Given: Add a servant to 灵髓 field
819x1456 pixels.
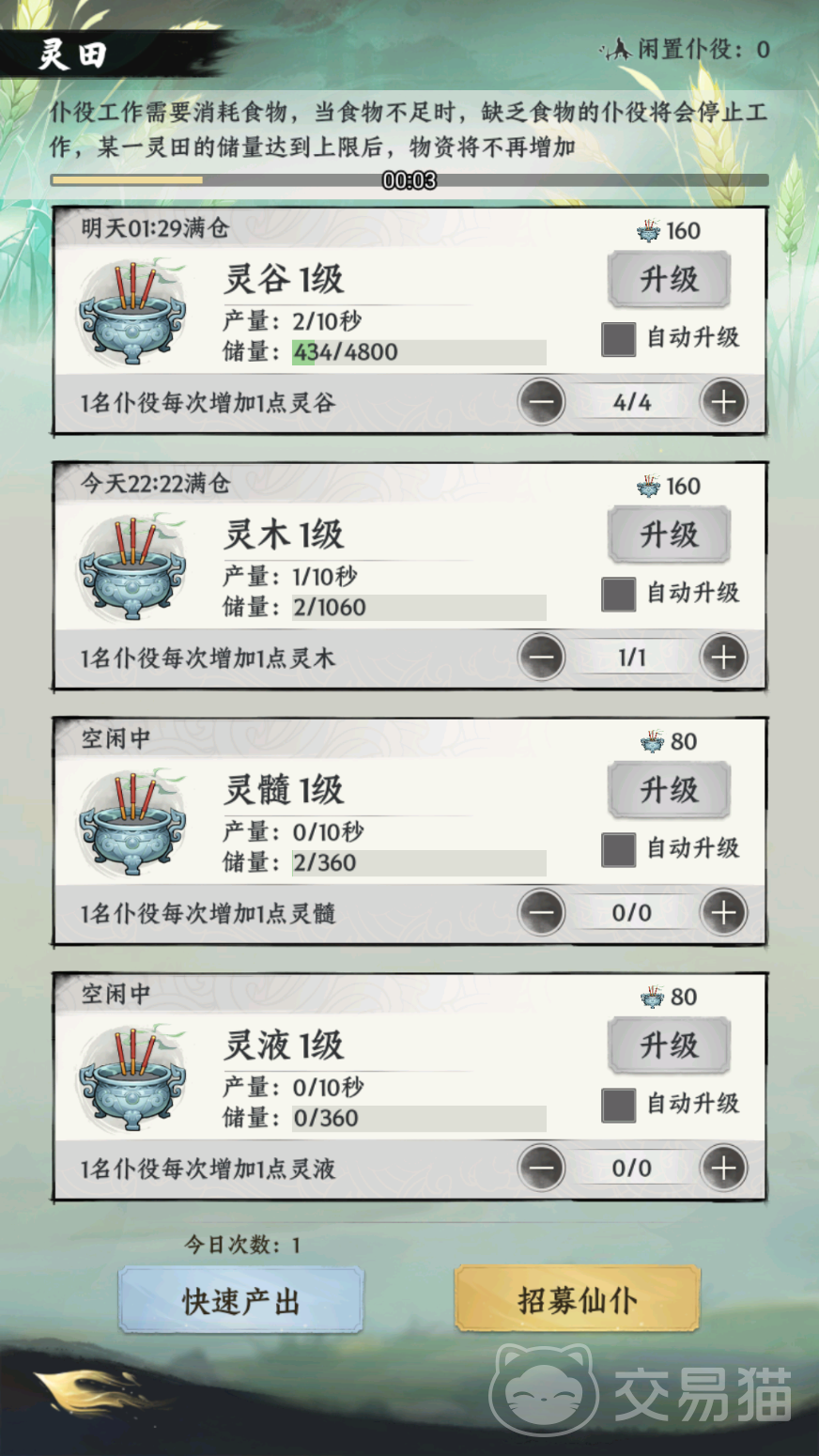Looking at the screenshot, I should click(x=723, y=913).
